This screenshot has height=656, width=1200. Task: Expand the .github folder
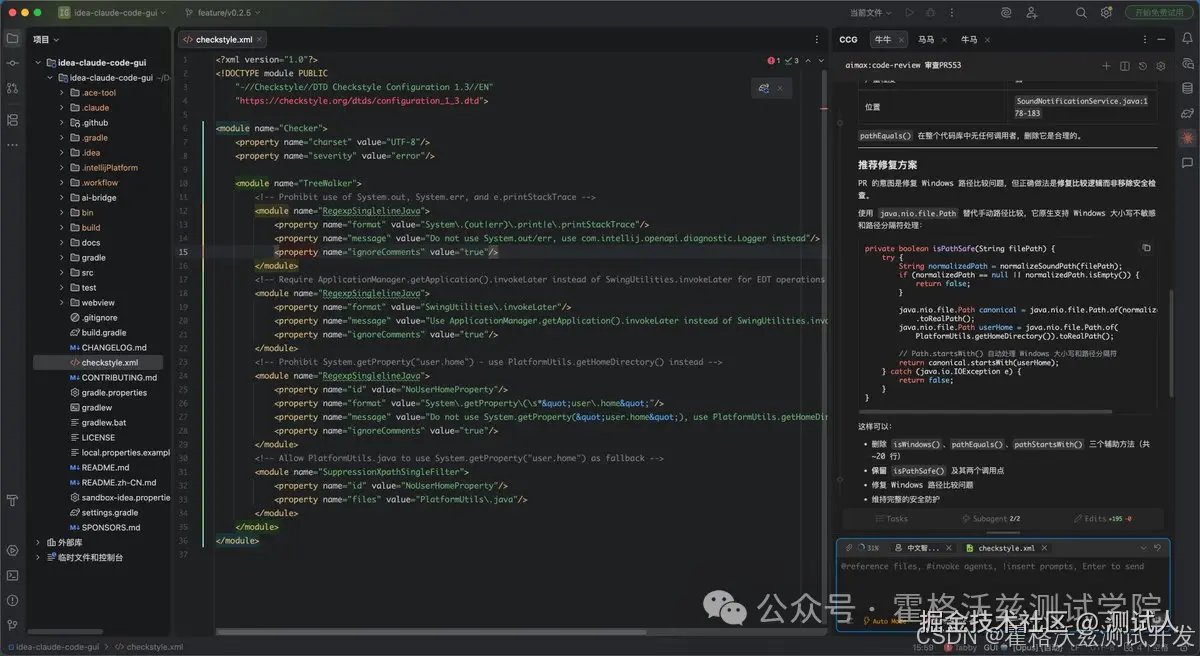click(x=60, y=123)
